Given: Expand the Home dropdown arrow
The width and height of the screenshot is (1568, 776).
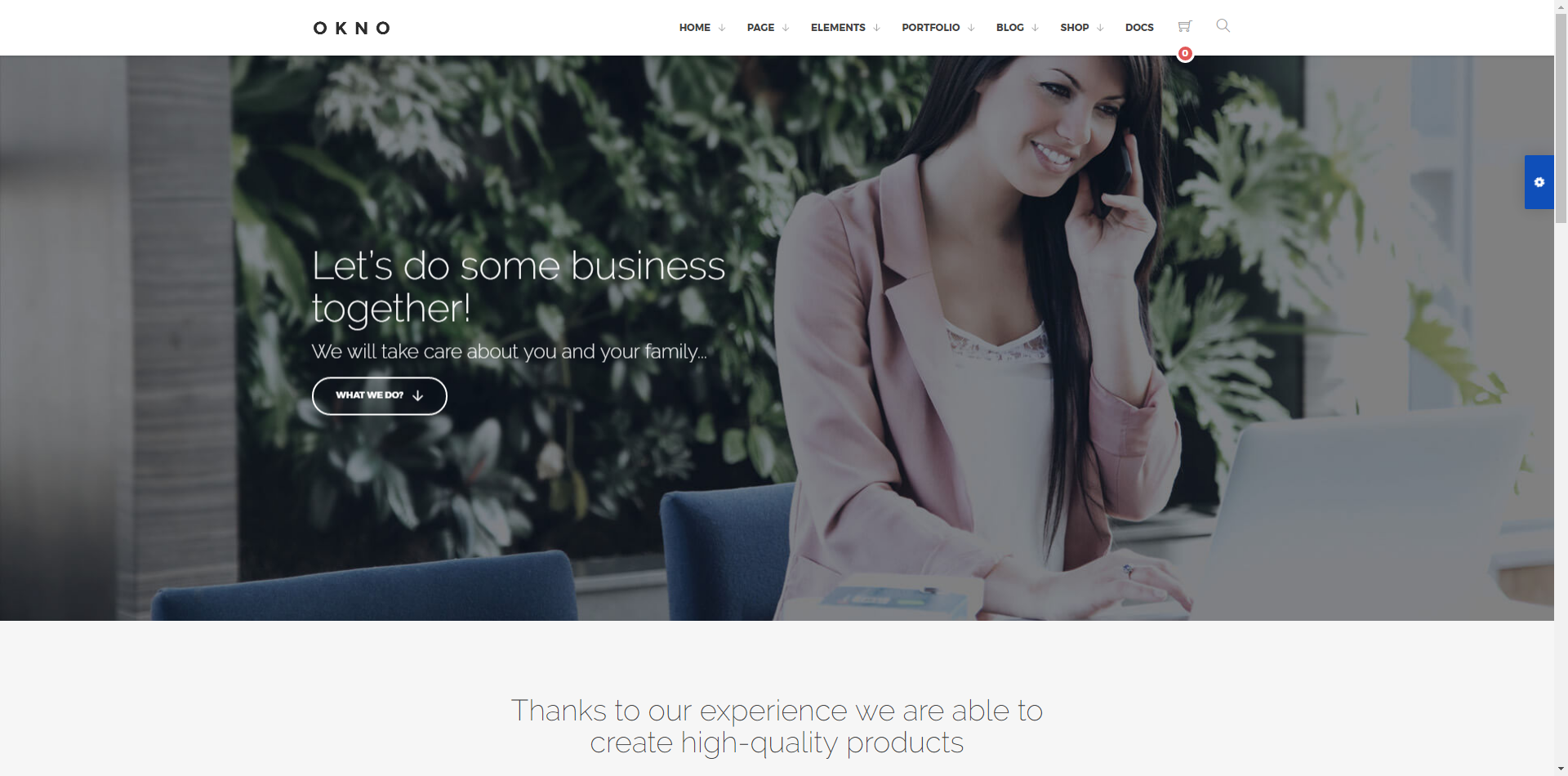Looking at the screenshot, I should (x=721, y=28).
